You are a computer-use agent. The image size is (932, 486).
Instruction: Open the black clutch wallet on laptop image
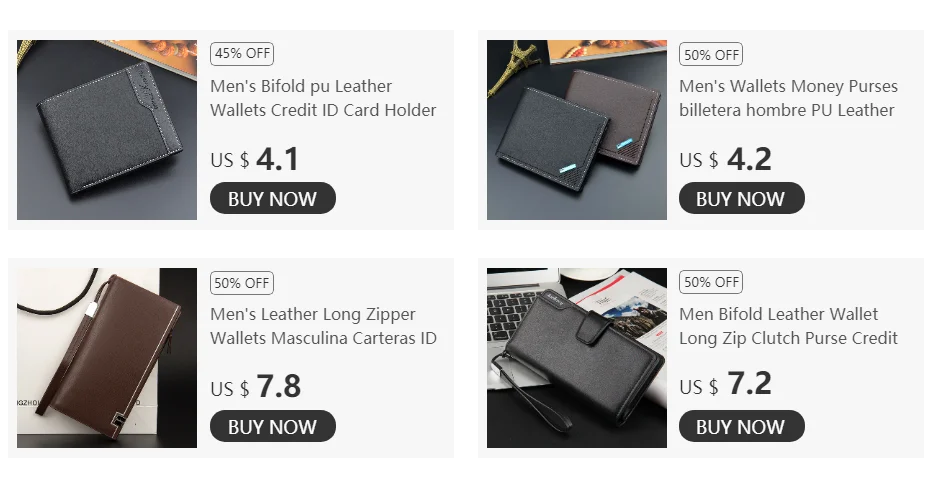pyautogui.click(x=577, y=358)
